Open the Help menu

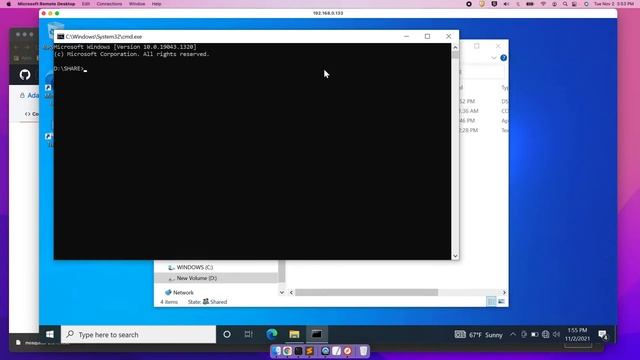click(x=156, y=4)
